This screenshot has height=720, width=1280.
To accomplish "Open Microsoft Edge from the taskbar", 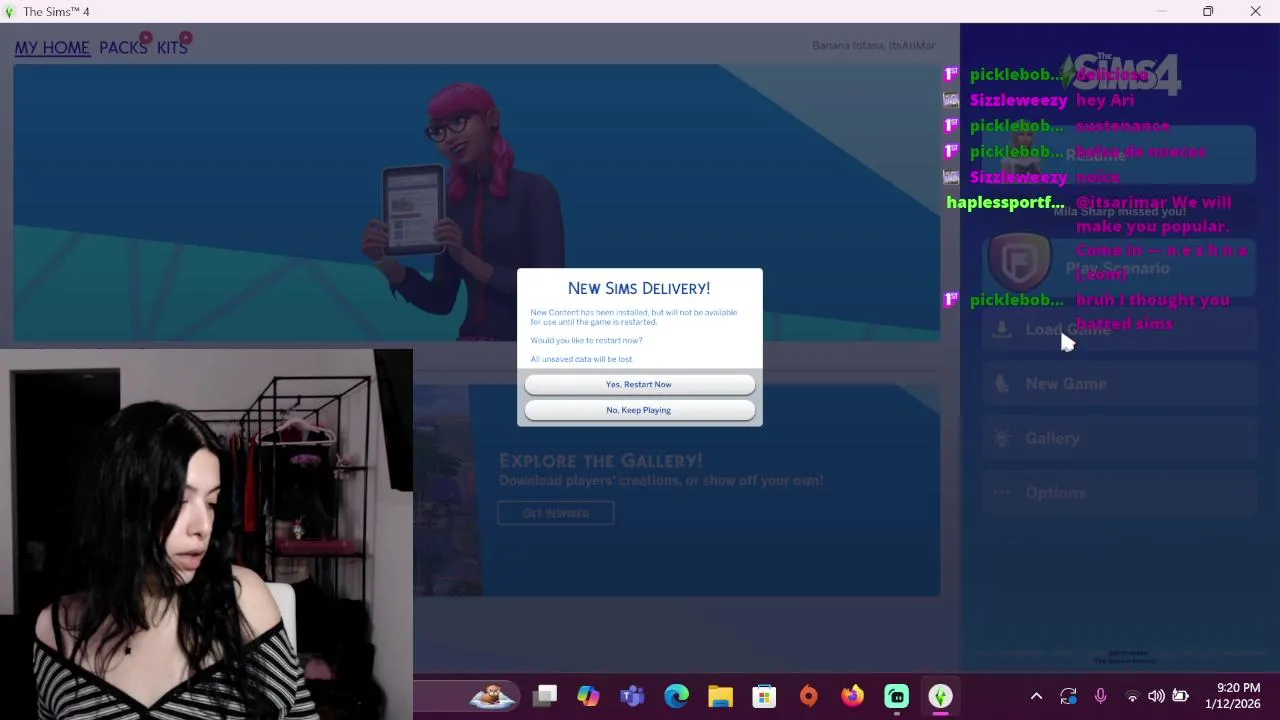I will point(676,696).
